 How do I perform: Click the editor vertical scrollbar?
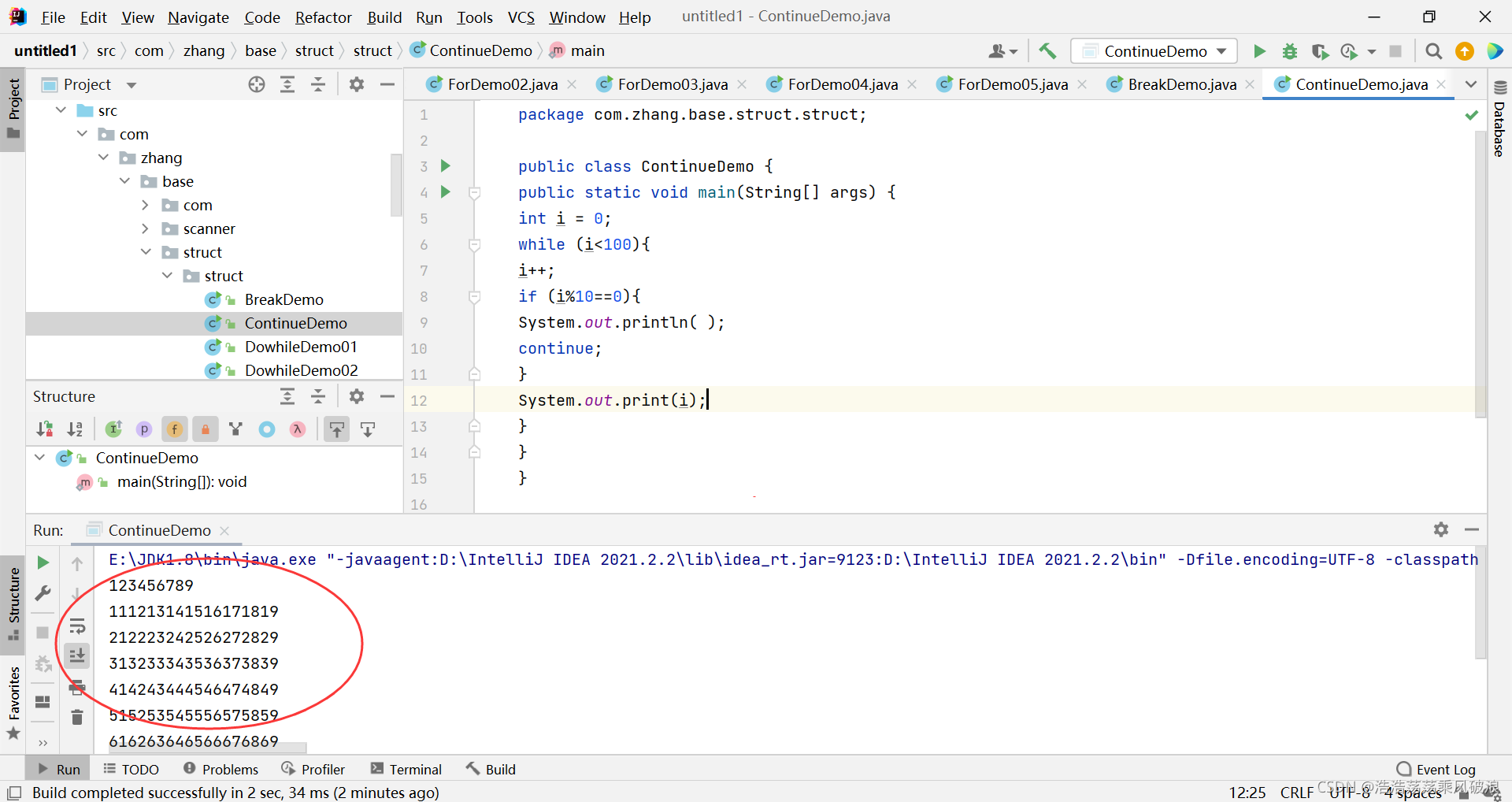[1480, 275]
